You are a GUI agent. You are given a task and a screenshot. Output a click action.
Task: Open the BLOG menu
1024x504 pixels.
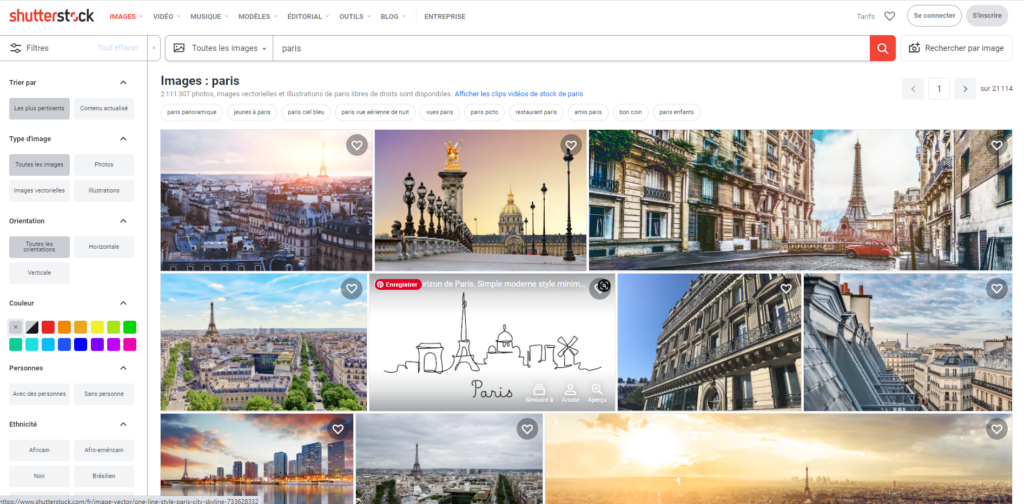point(392,16)
